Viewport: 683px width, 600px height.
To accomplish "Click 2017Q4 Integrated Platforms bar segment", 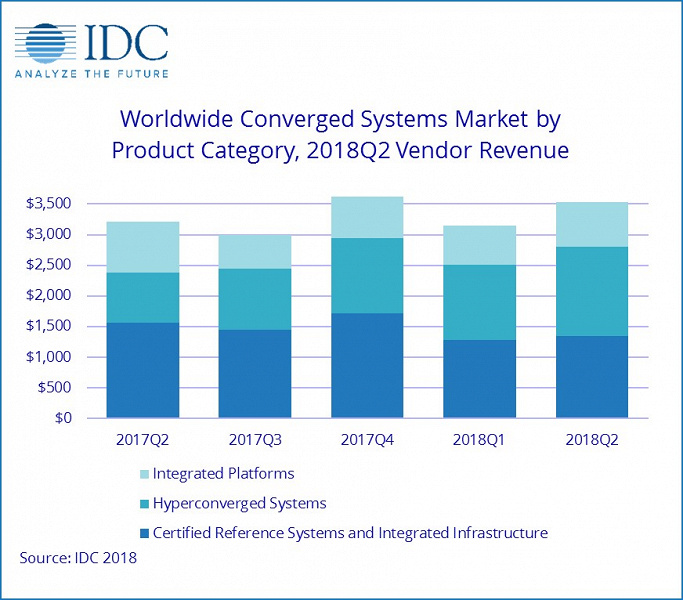I will [367, 217].
